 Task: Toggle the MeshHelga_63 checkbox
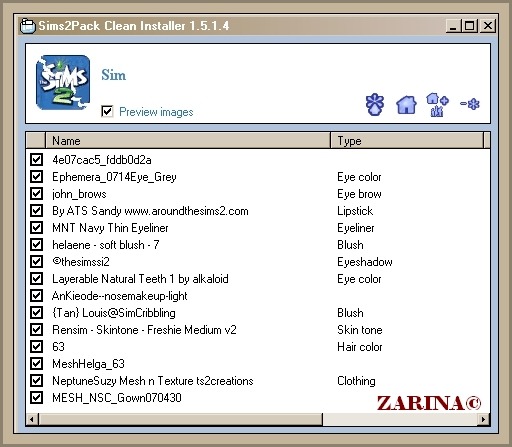coord(36,364)
